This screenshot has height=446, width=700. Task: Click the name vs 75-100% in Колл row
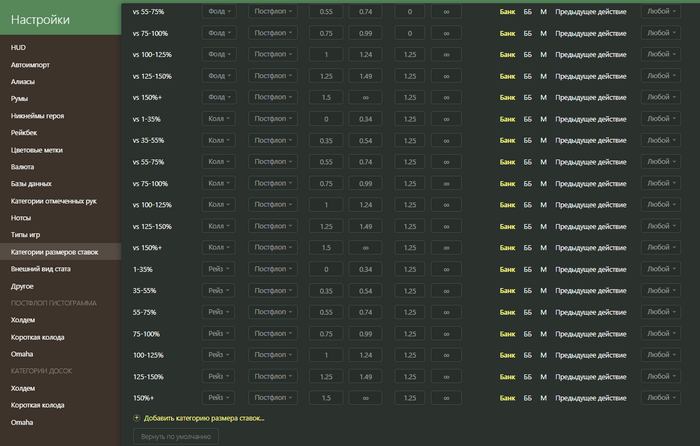(150, 183)
